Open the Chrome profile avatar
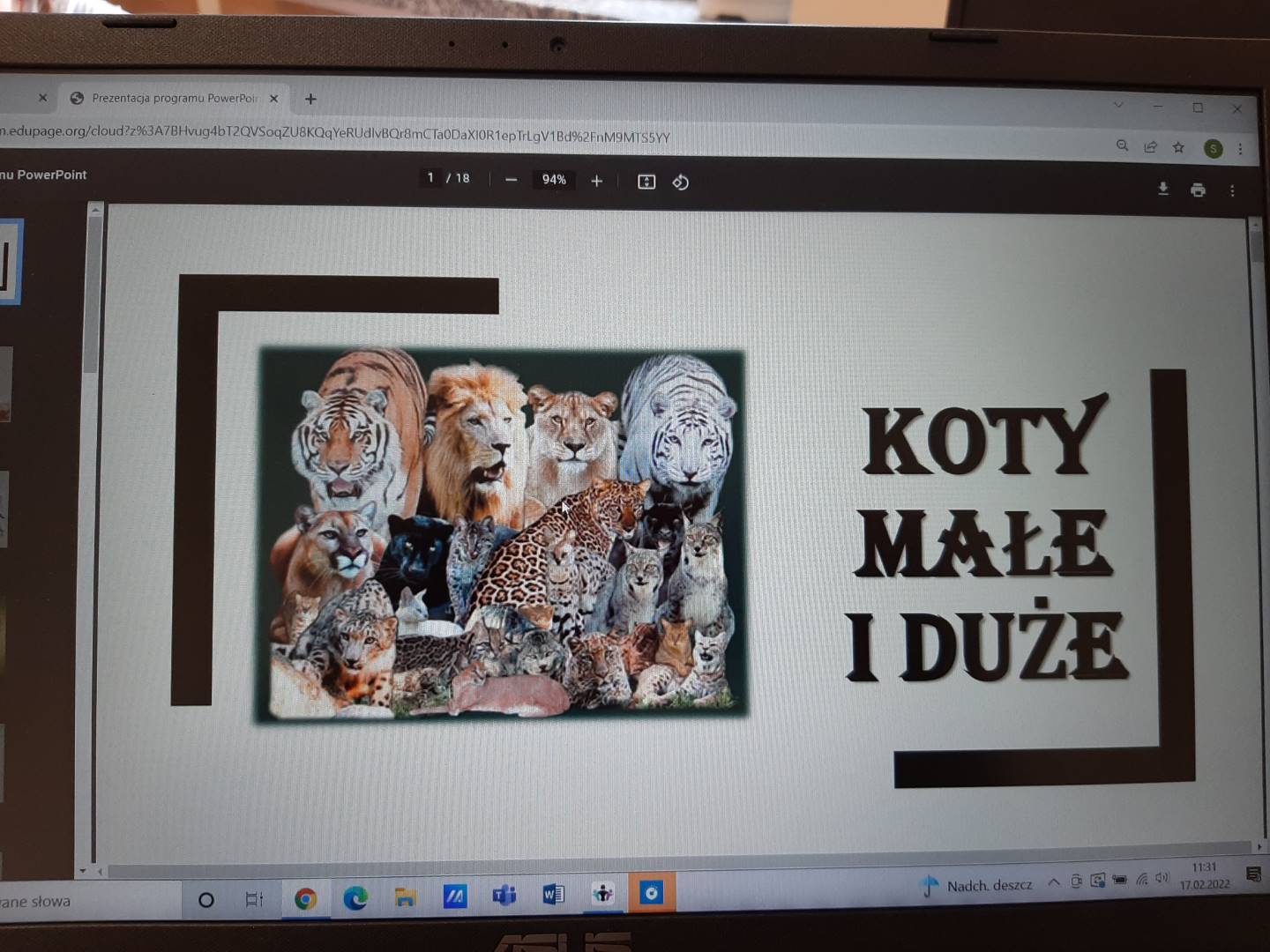 pos(1214,149)
